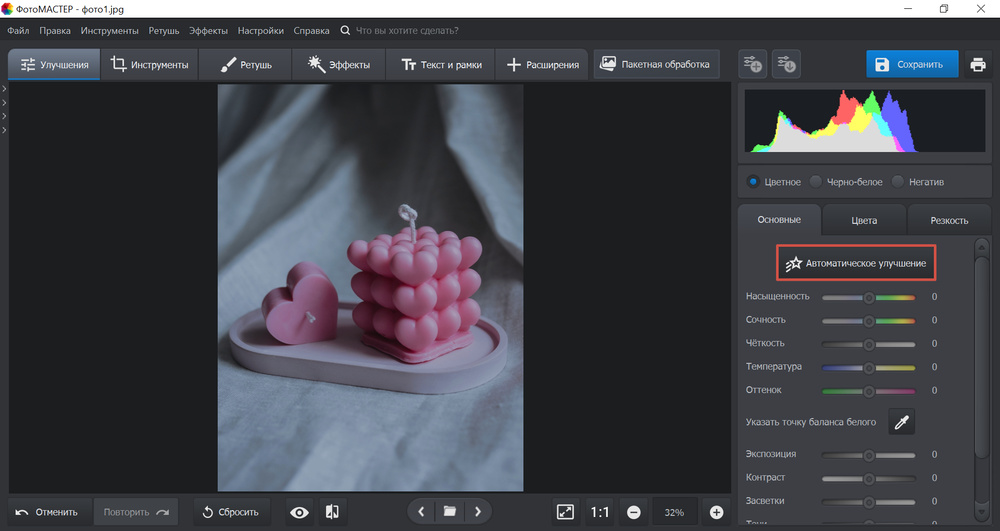1000x531 pixels.
Task: Click the Сбросить reset button
Action: [x=231, y=512]
